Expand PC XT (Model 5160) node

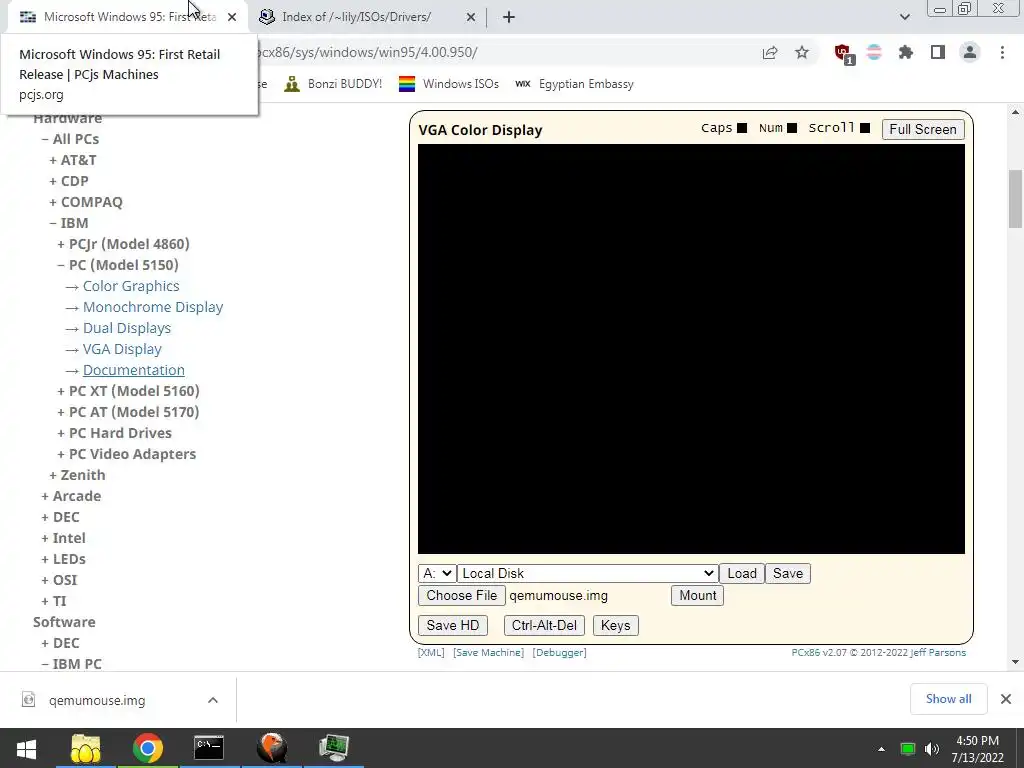click(128, 391)
